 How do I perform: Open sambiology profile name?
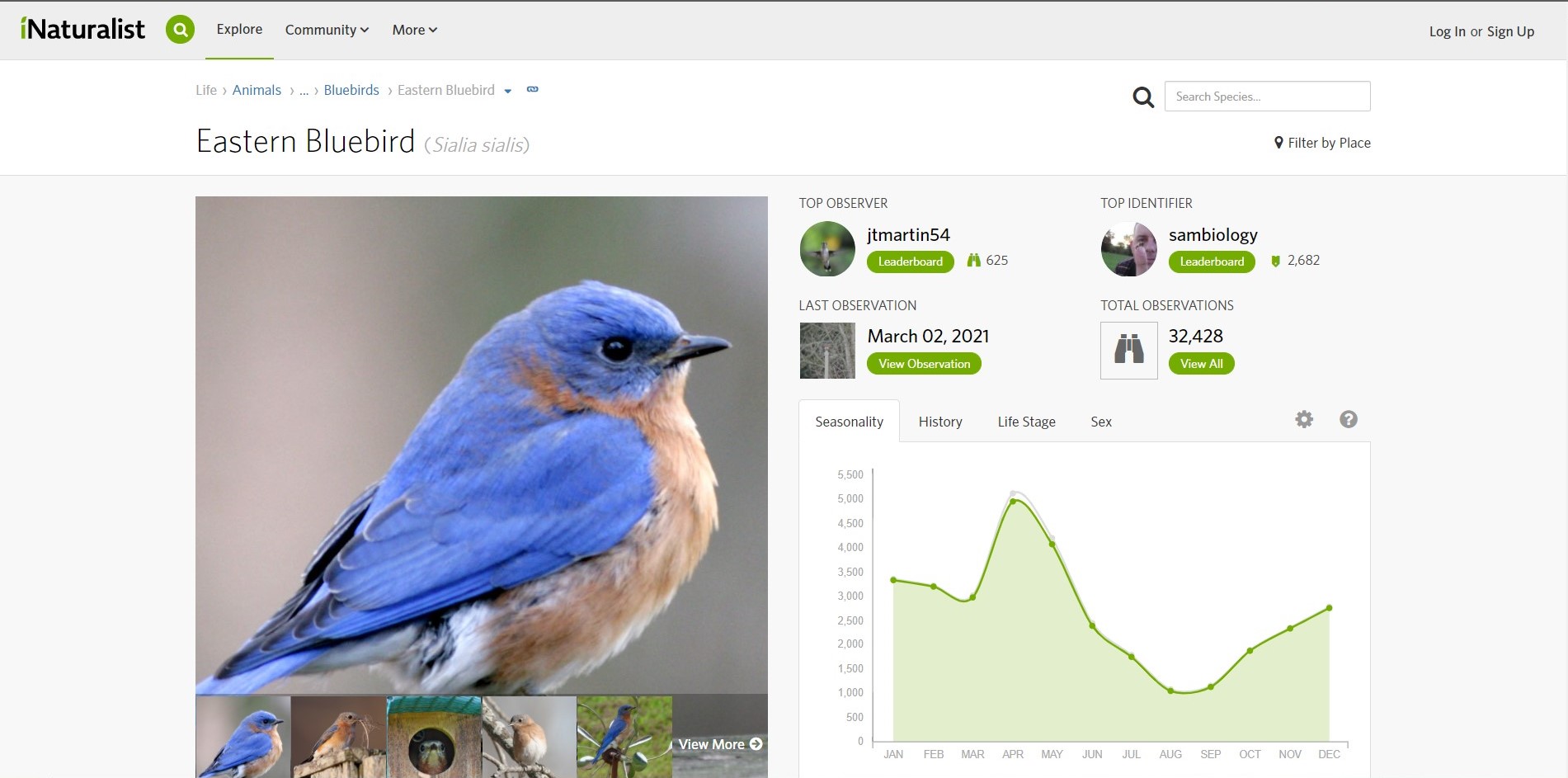[1212, 235]
